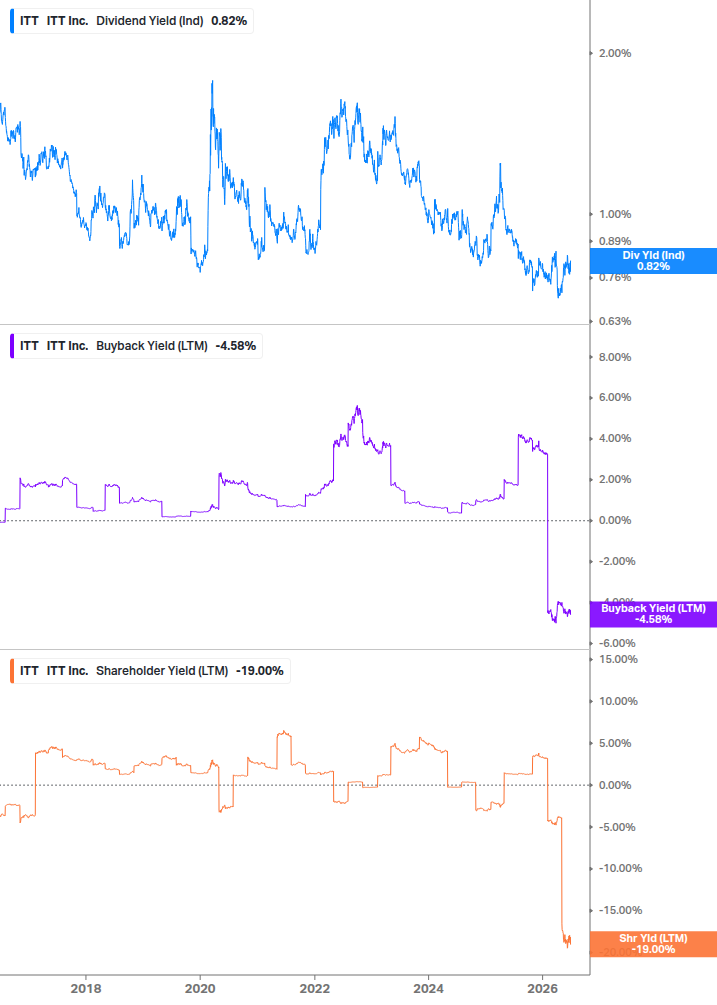Click the 5.00% tick on shareholder yield axis
717x1005 pixels.
click(615, 743)
